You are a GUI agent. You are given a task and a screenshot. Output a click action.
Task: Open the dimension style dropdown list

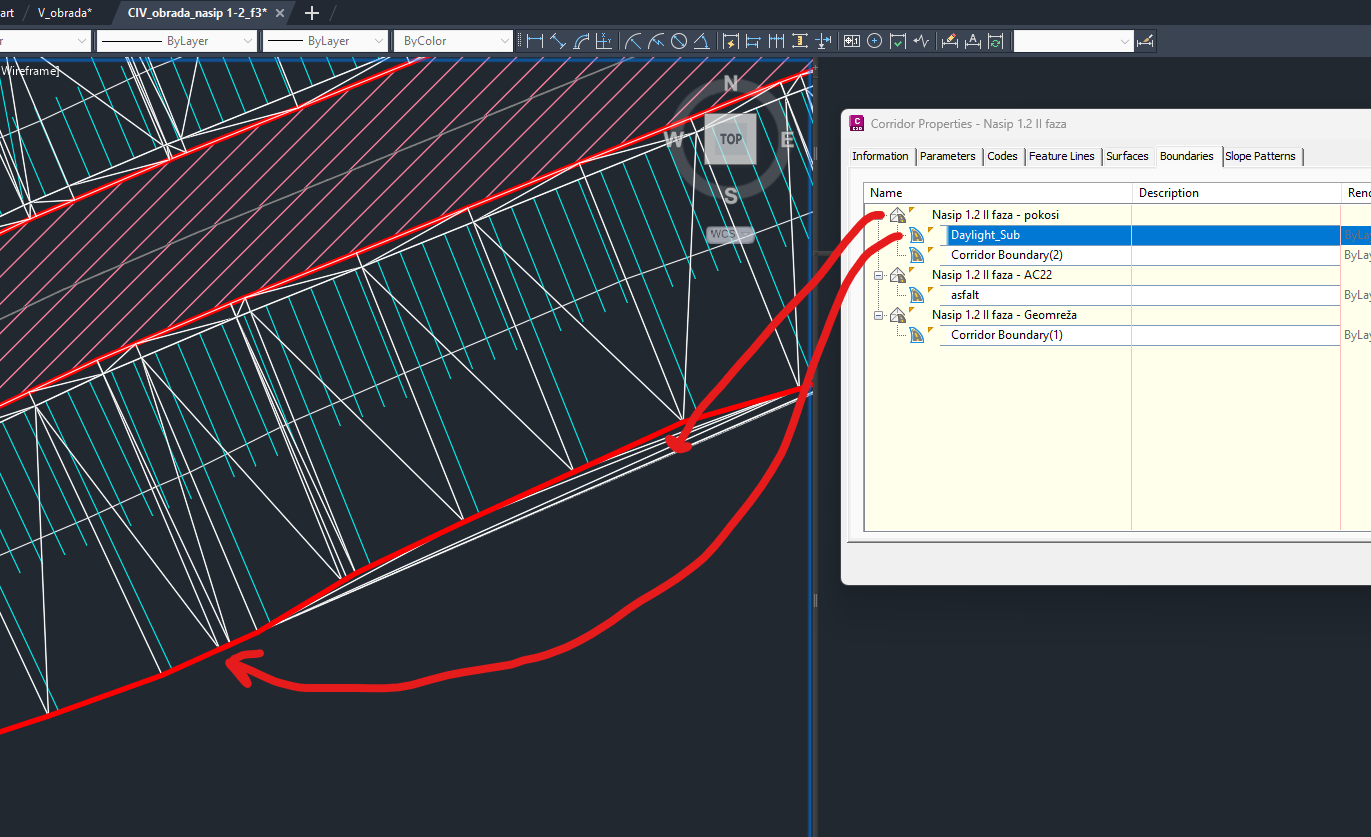1074,41
